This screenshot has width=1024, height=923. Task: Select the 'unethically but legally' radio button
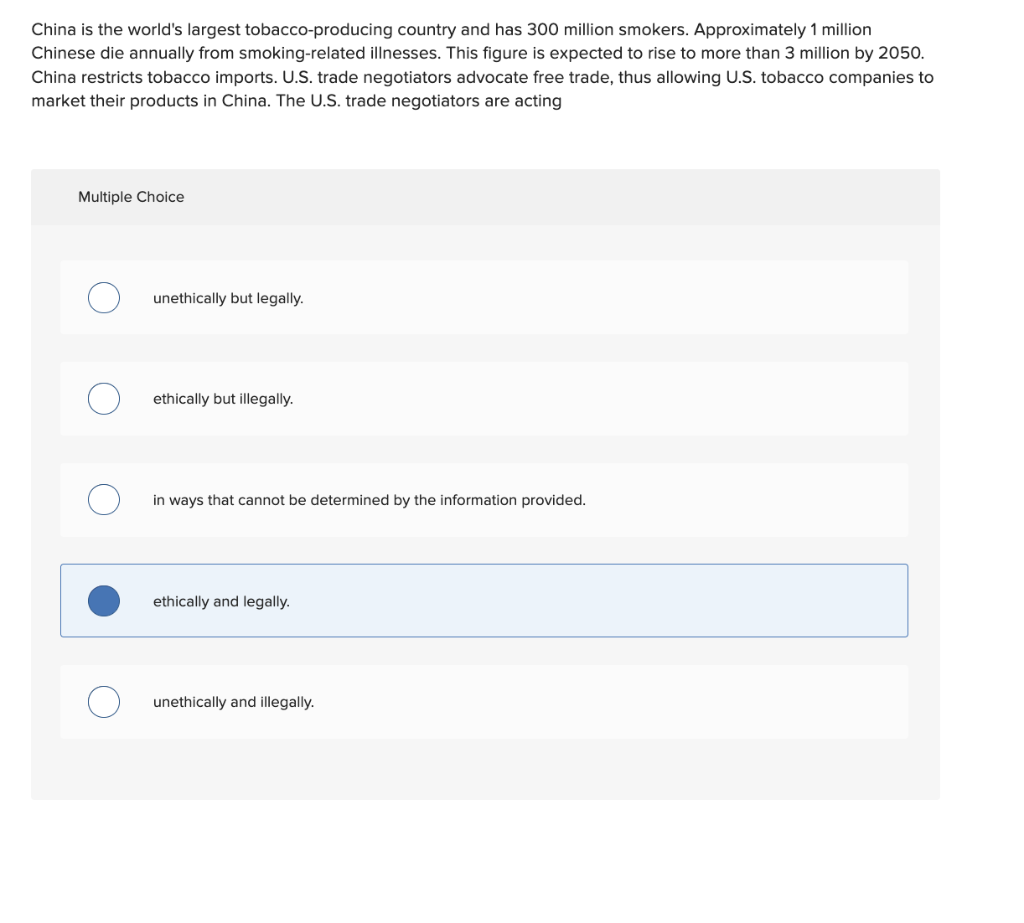coord(104,298)
